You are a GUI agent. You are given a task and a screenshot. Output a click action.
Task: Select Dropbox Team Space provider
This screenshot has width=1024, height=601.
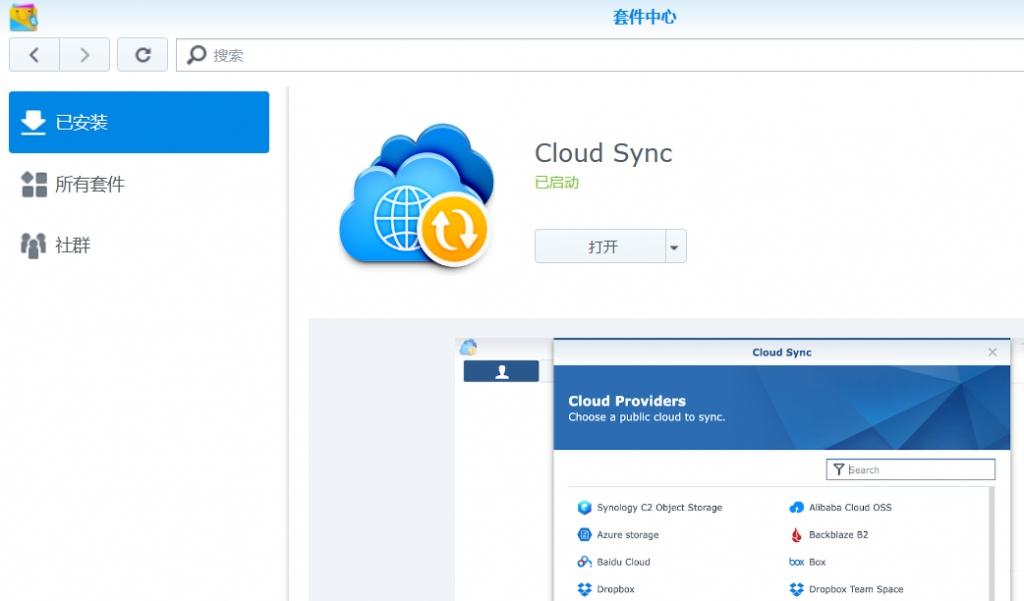coord(846,589)
